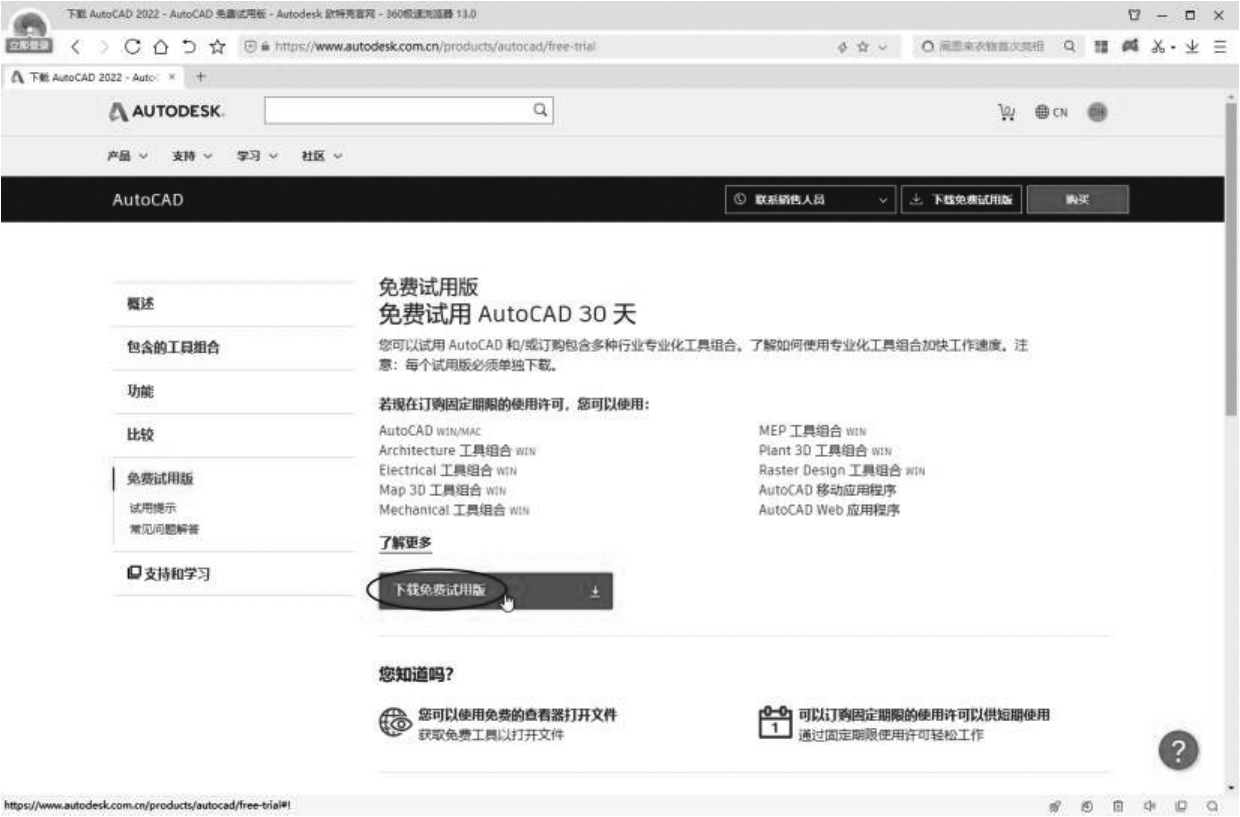Click the circled 下载免费试用版 button
The image size is (1240, 817).
[440, 590]
